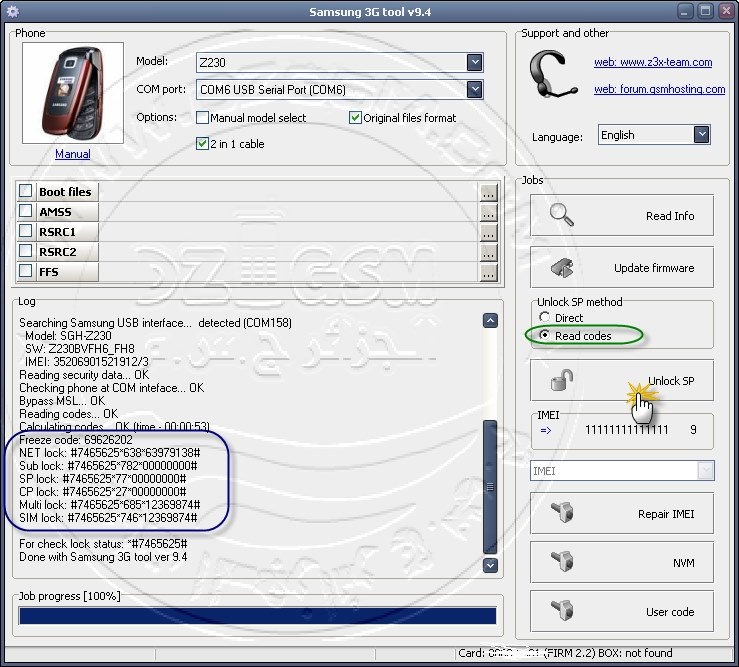Toggle the 2 in 1 cable checkbox

coord(202,143)
